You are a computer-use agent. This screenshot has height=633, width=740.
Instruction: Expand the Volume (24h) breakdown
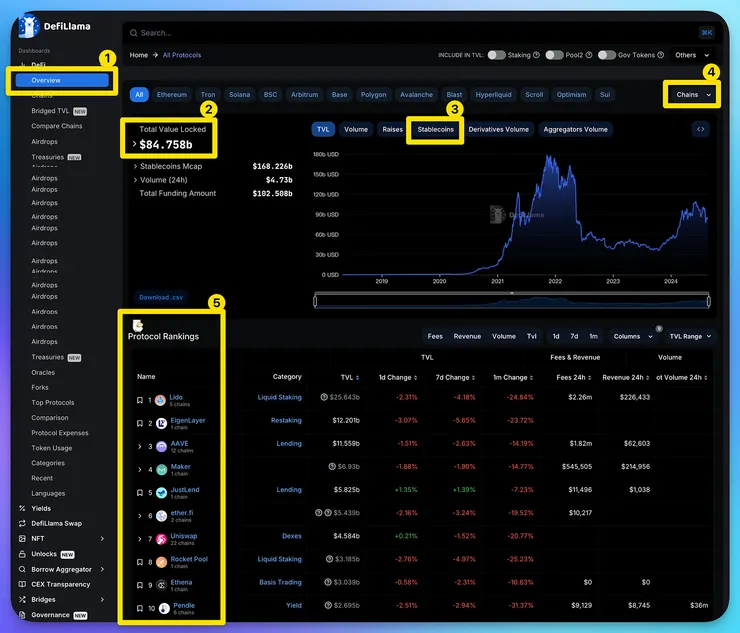(x=135, y=180)
